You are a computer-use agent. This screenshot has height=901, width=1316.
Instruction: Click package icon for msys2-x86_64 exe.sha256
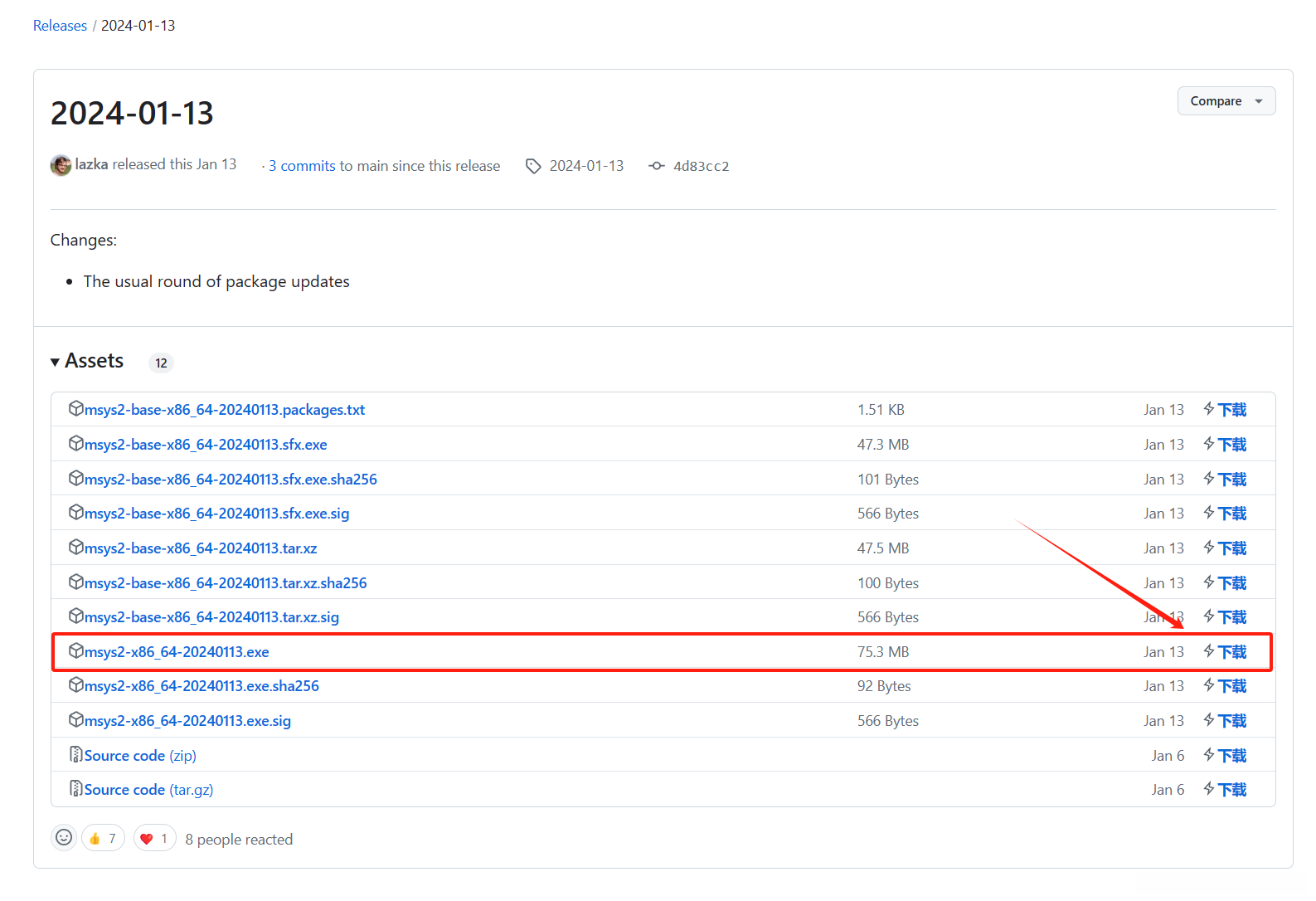(75, 684)
